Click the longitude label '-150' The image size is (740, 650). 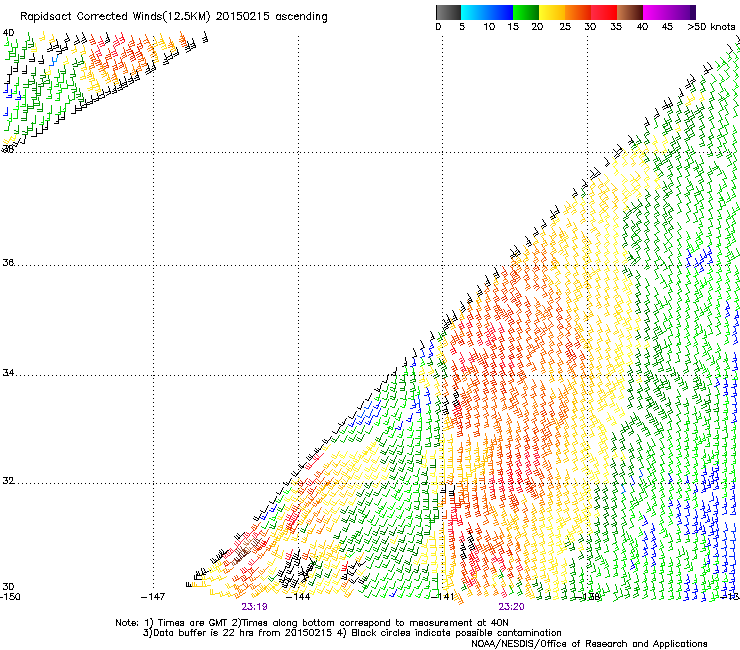[x=10, y=597]
